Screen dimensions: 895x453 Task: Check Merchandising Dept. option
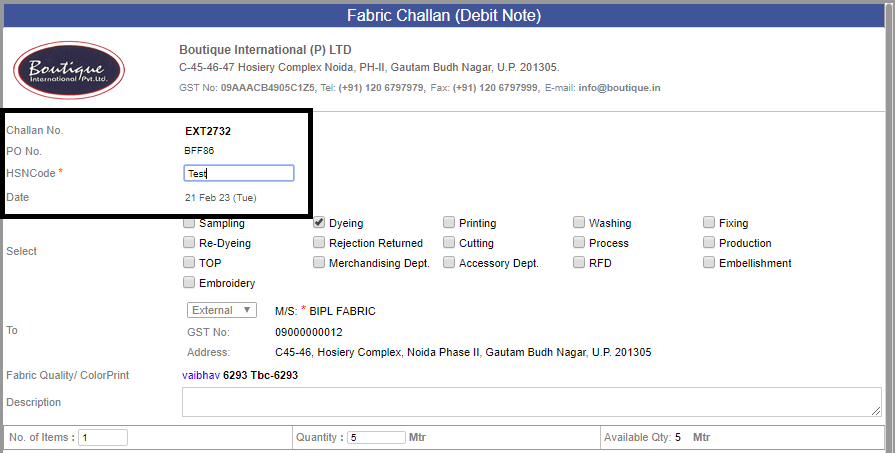[x=319, y=262]
